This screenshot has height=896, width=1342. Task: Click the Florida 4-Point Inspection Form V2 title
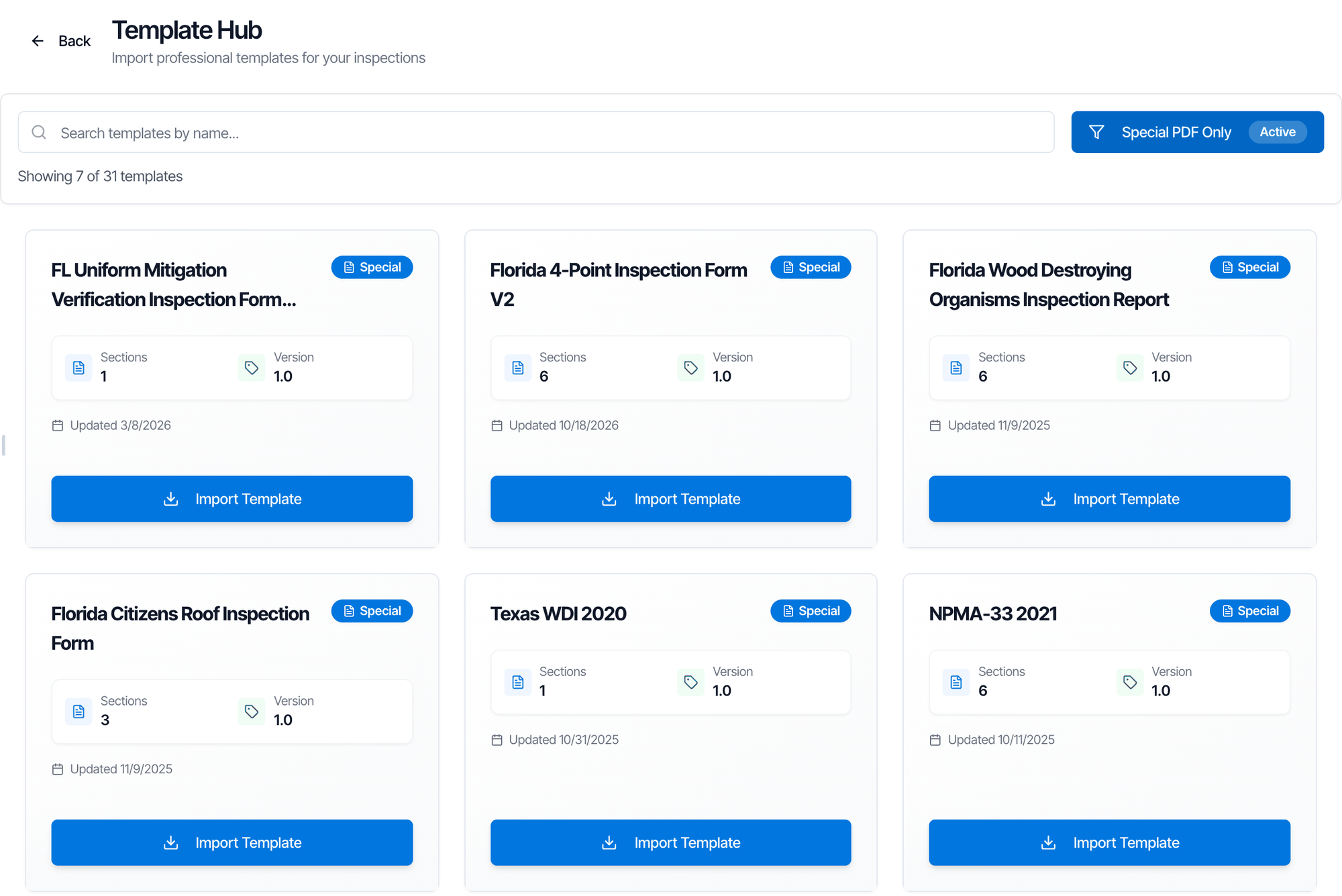coord(619,284)
